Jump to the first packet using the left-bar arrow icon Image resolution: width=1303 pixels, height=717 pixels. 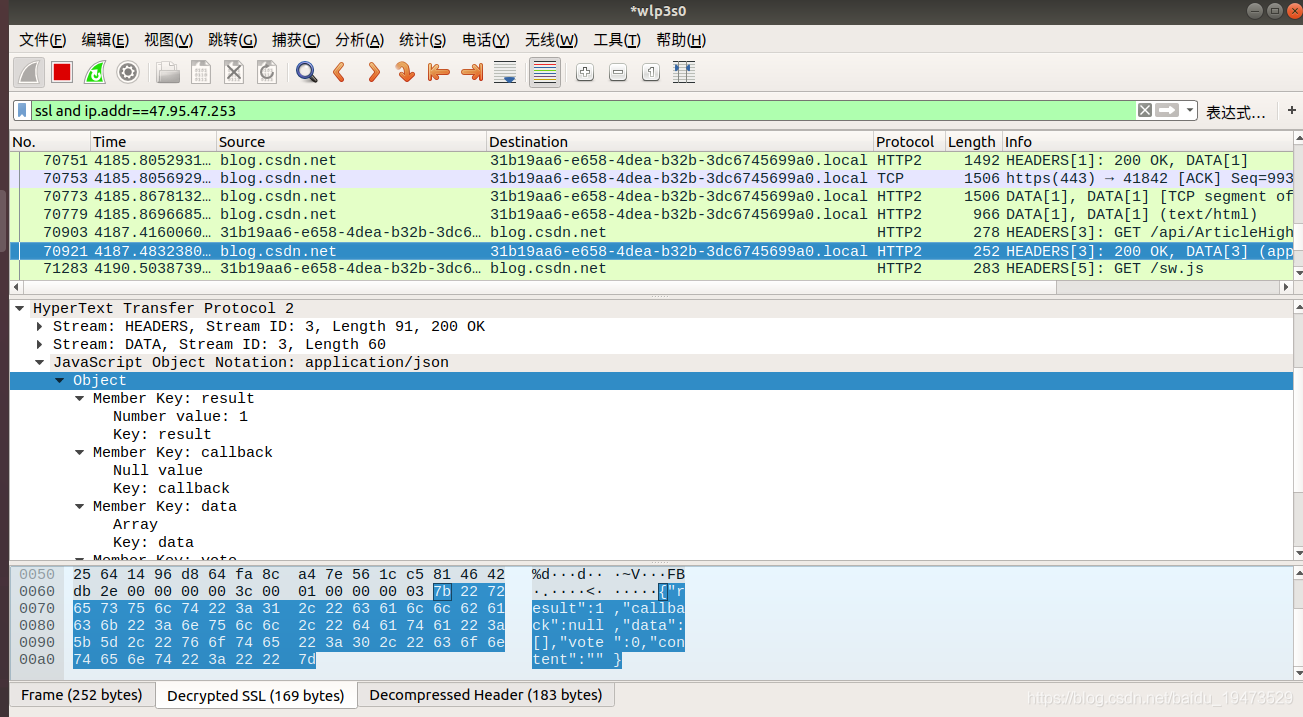pyautogui.click(x=438, y=71)
